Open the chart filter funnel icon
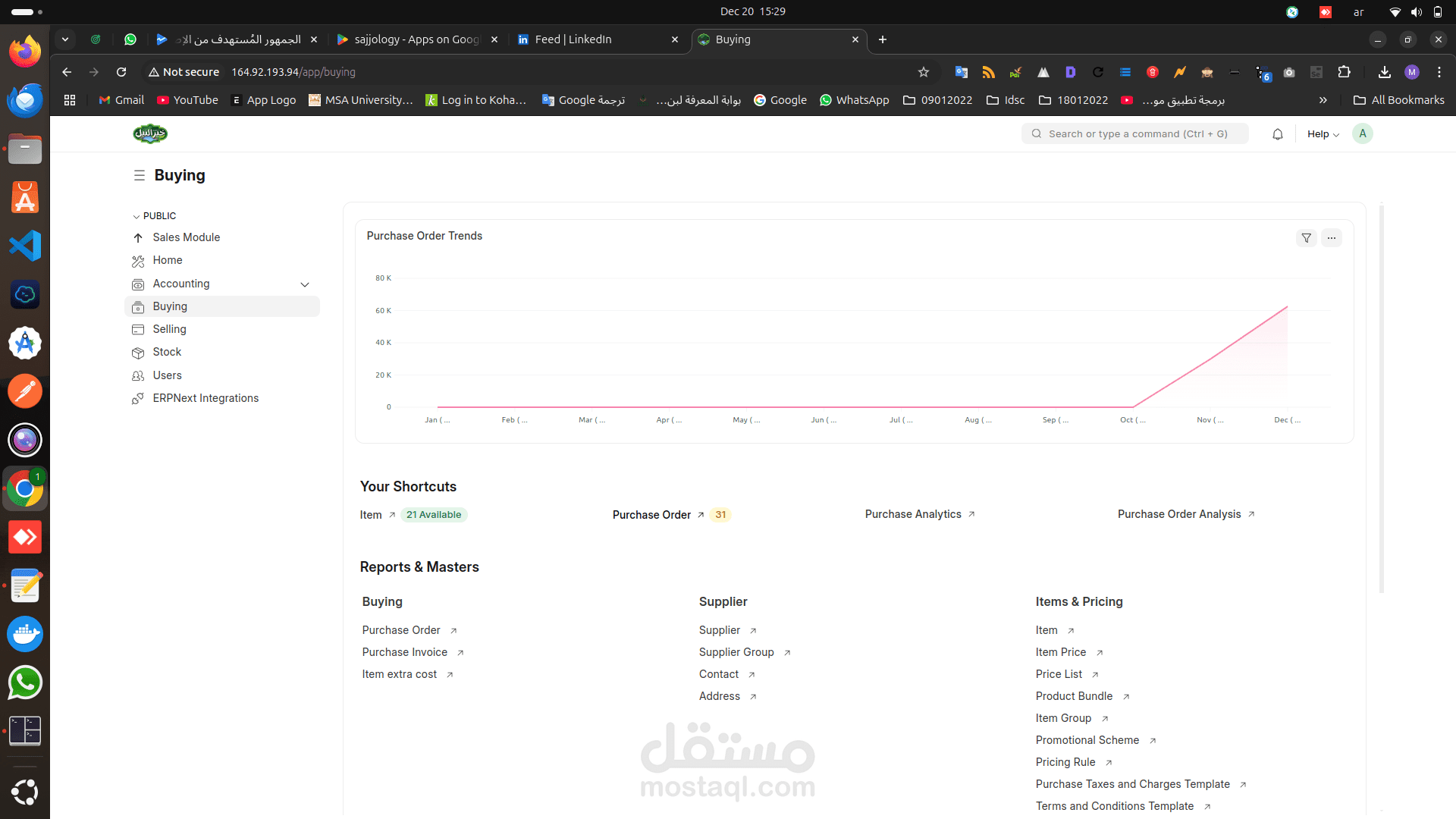Image resolution: width=1456 pixels, height=819 pixels. [x=1307, y=238]
